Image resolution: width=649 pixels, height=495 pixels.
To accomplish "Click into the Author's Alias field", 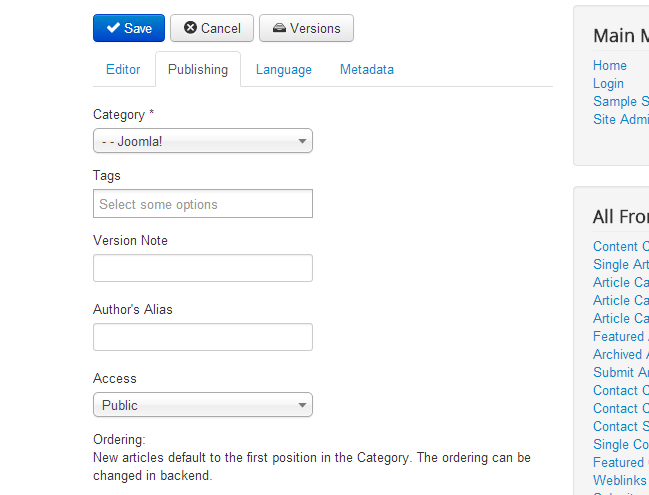I will 202,337.
